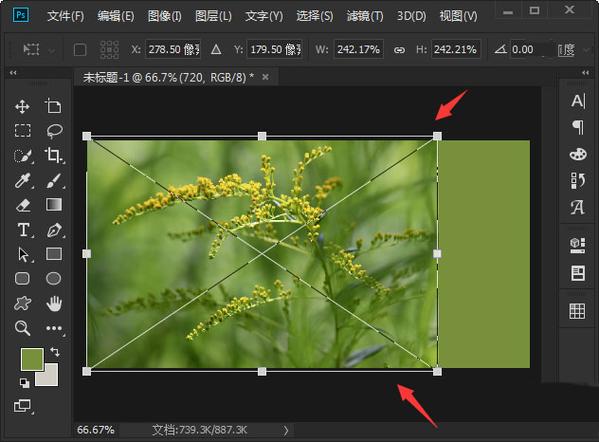Toggle the reference point location checkbox
The image size is (599, 442).
coord(80,50)
